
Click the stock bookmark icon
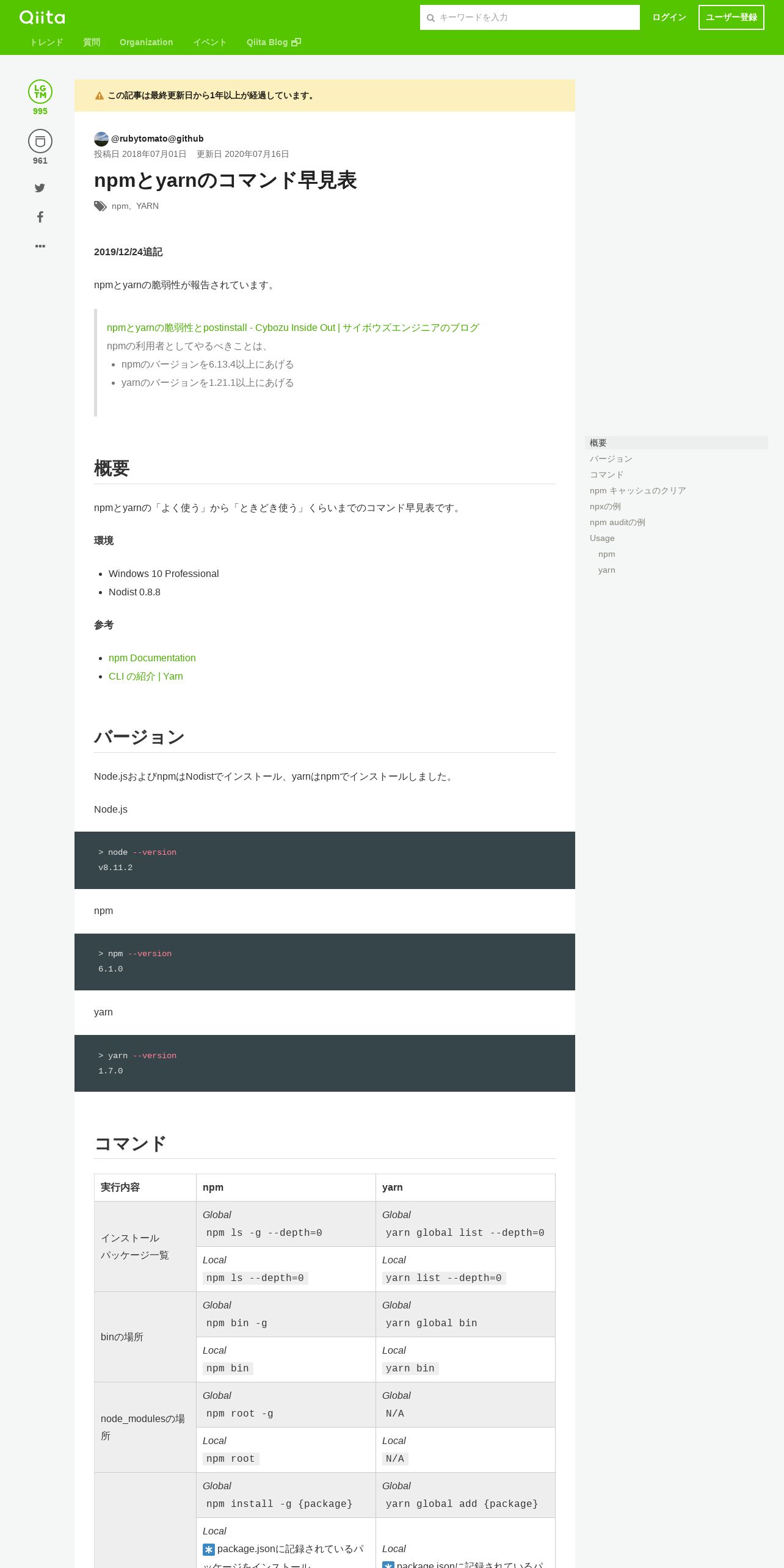[40, 141]
